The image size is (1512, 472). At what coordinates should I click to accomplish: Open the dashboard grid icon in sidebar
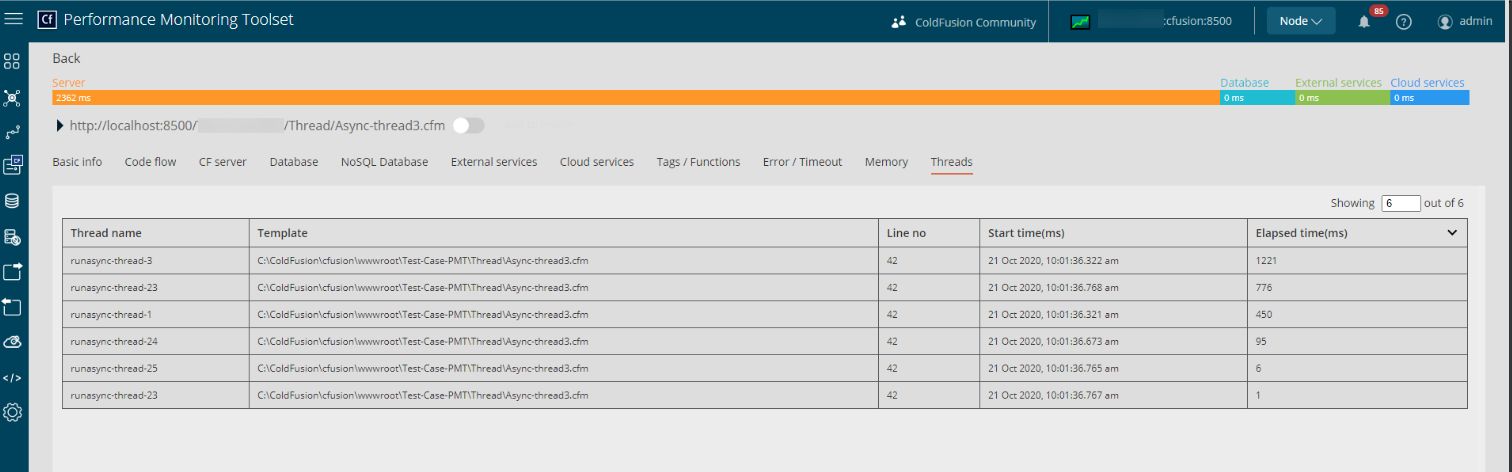click(12, 62)
